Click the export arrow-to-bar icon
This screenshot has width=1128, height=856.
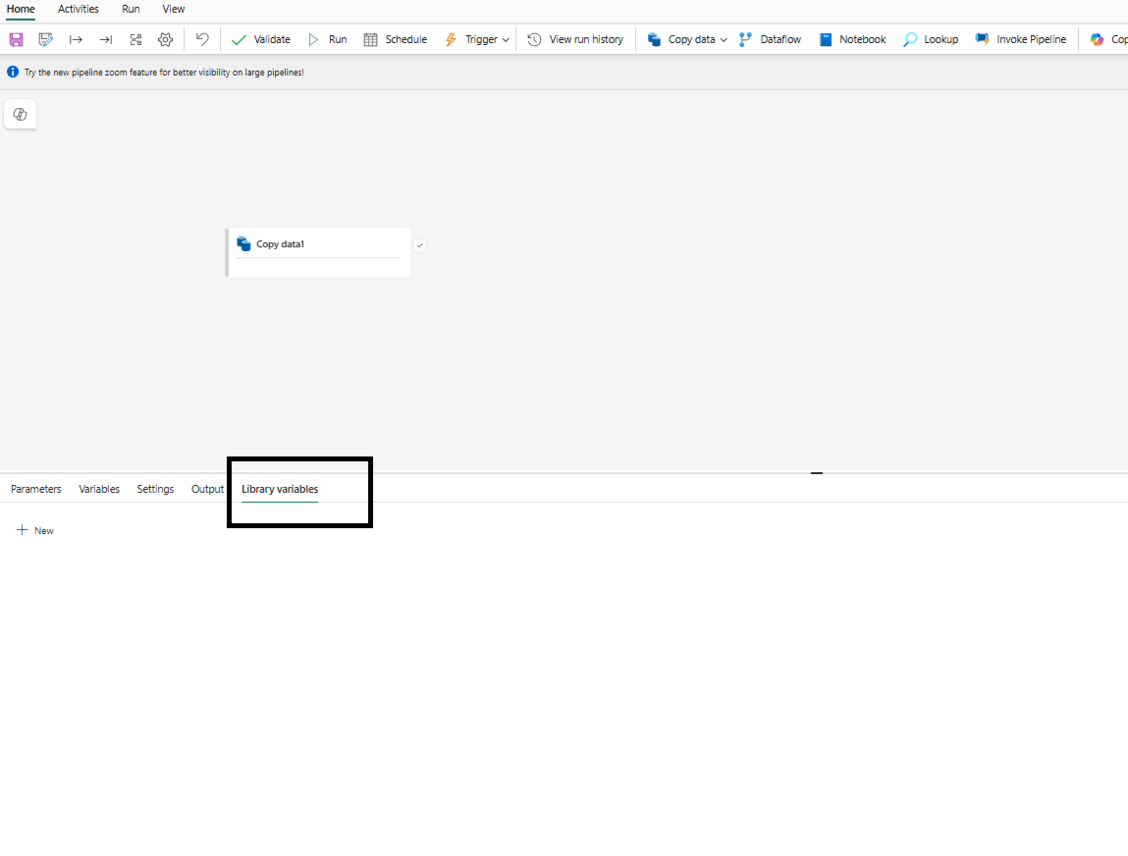pos(106,40)
